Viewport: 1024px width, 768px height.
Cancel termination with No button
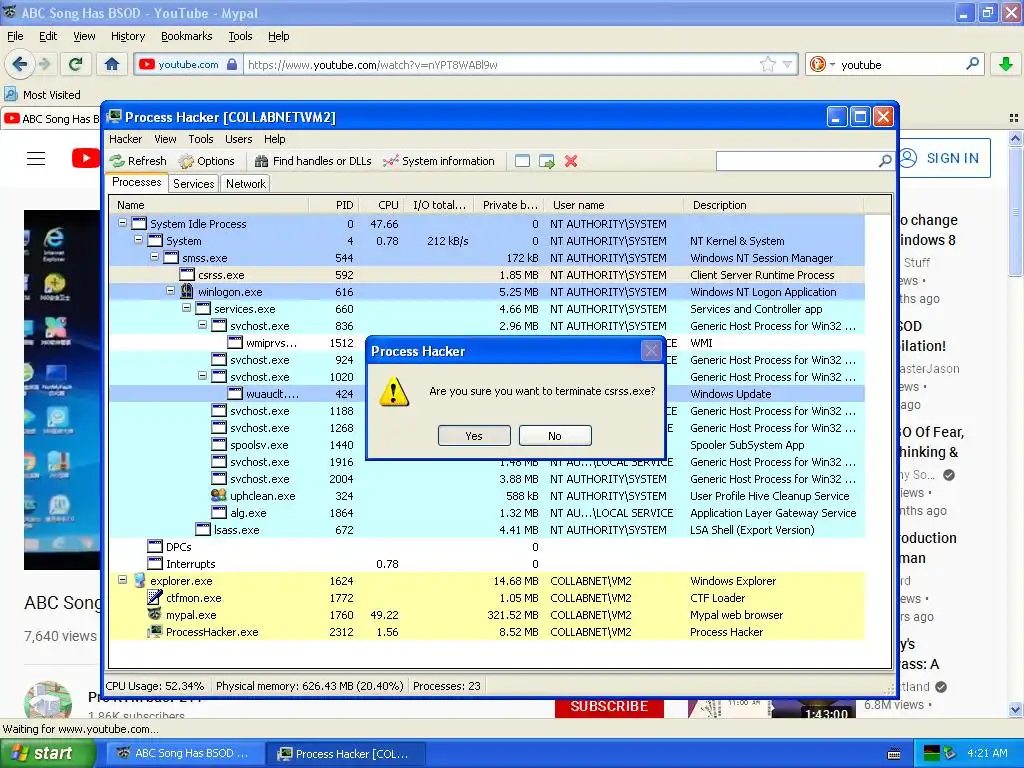pos(555,436)
